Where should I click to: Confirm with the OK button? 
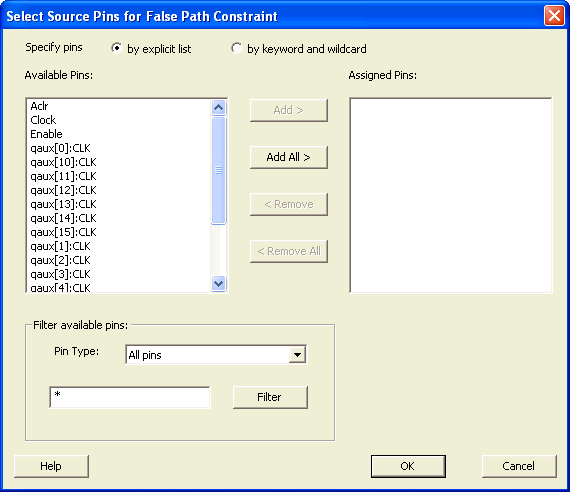pyautogui.click(x=408, y=466)
